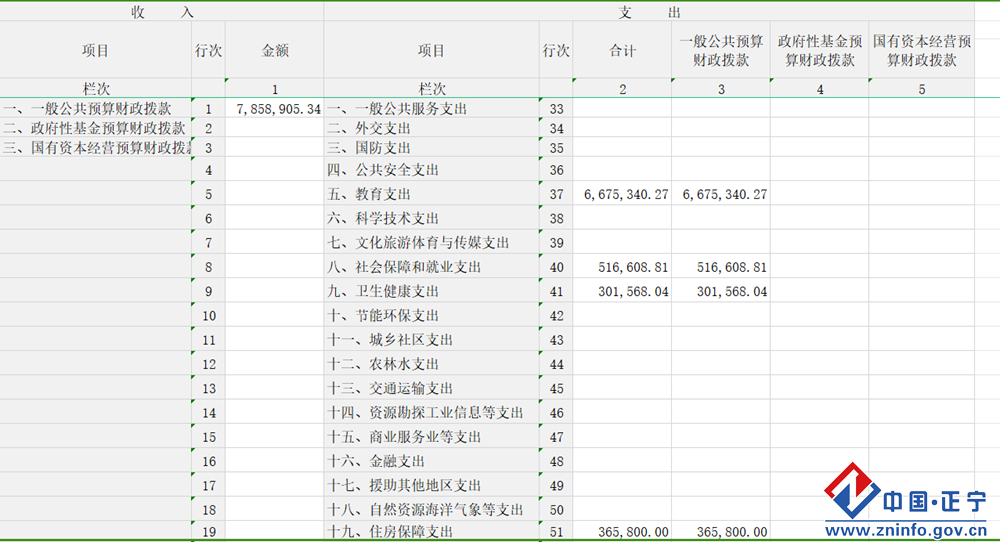Click the 六、科学技术支出 cell
This screenshot has height=542, width=1000.
(x=431, y=218)
